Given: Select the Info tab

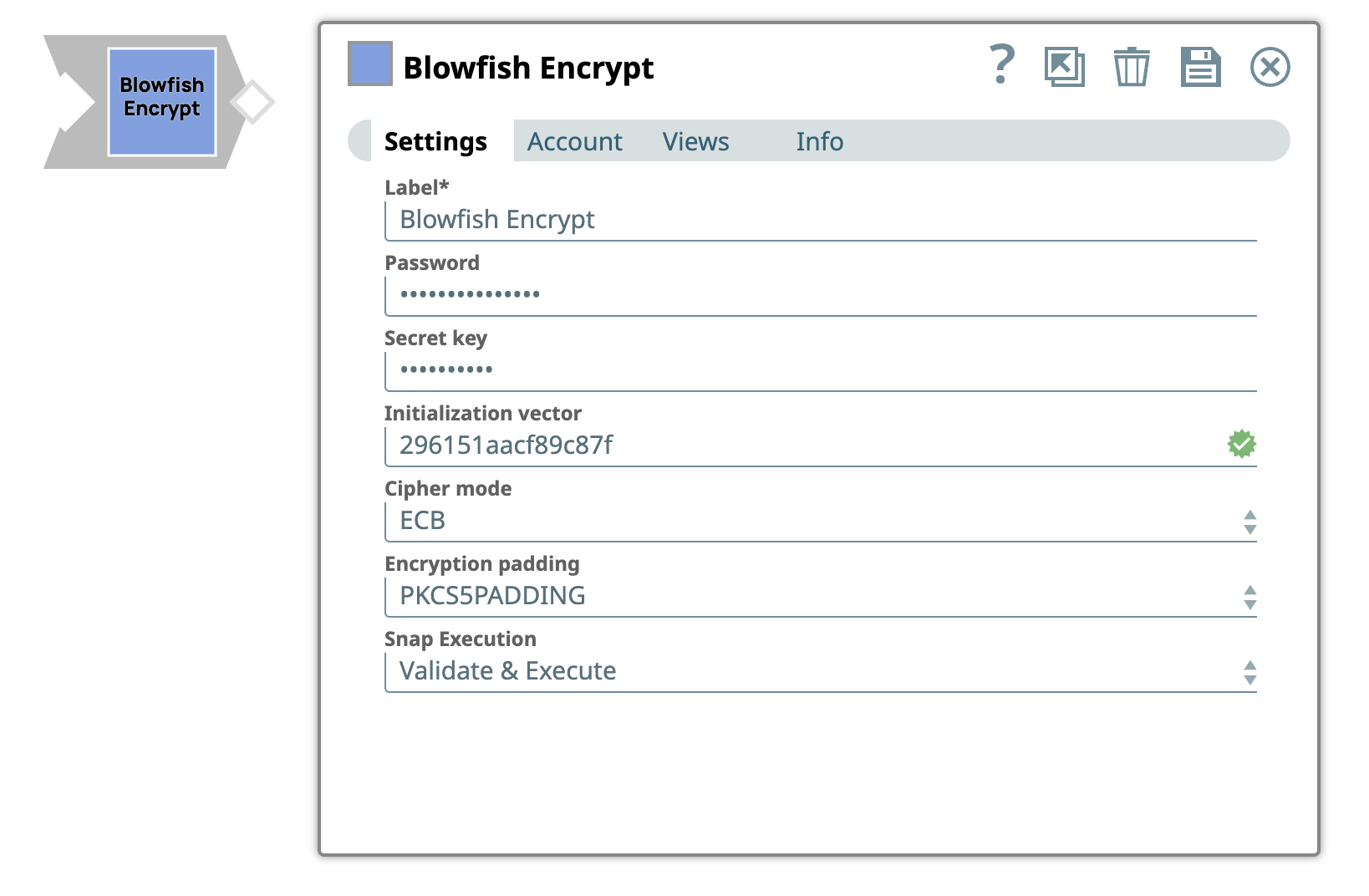Looking at the screenshot, I should (x=819, y=141).
